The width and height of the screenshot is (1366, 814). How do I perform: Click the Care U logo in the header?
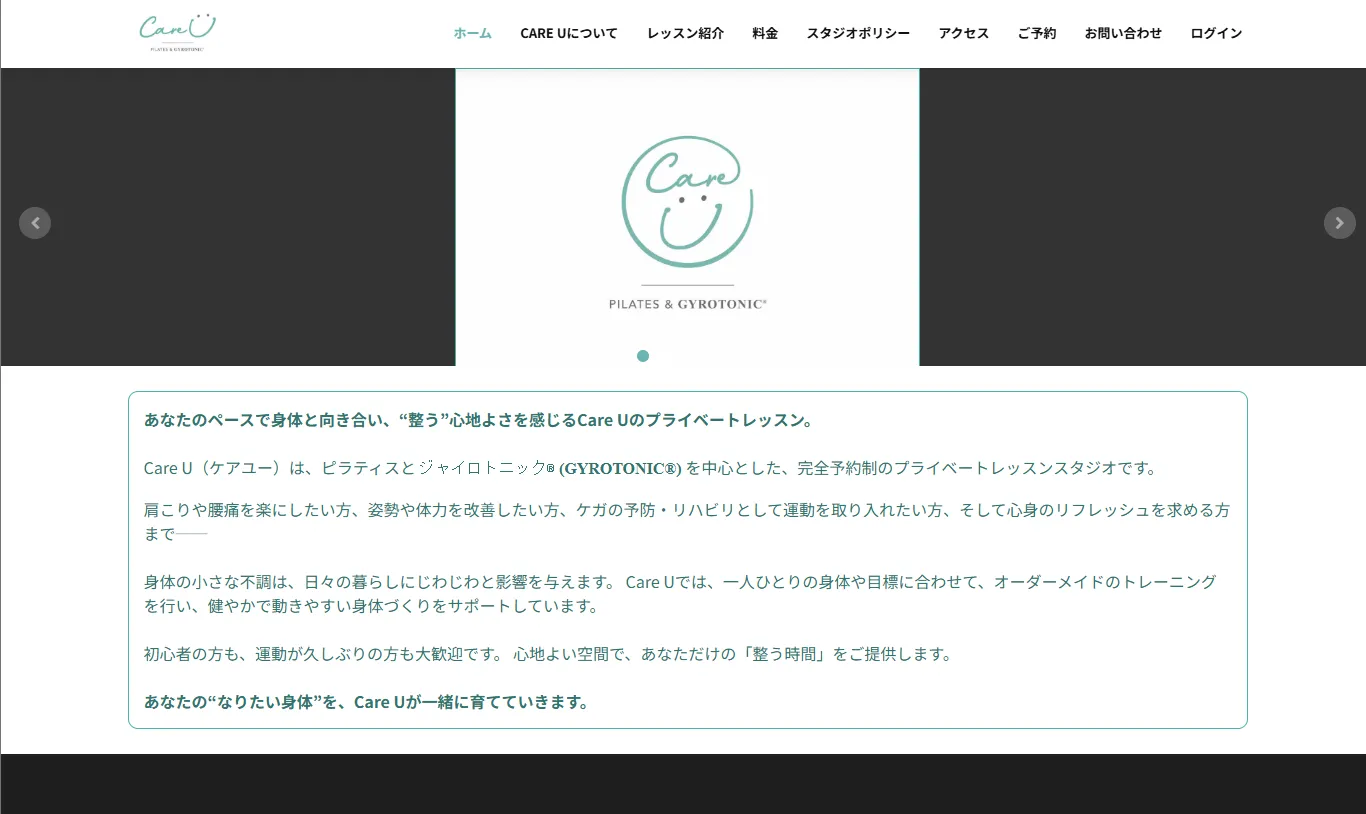(178, 33)
